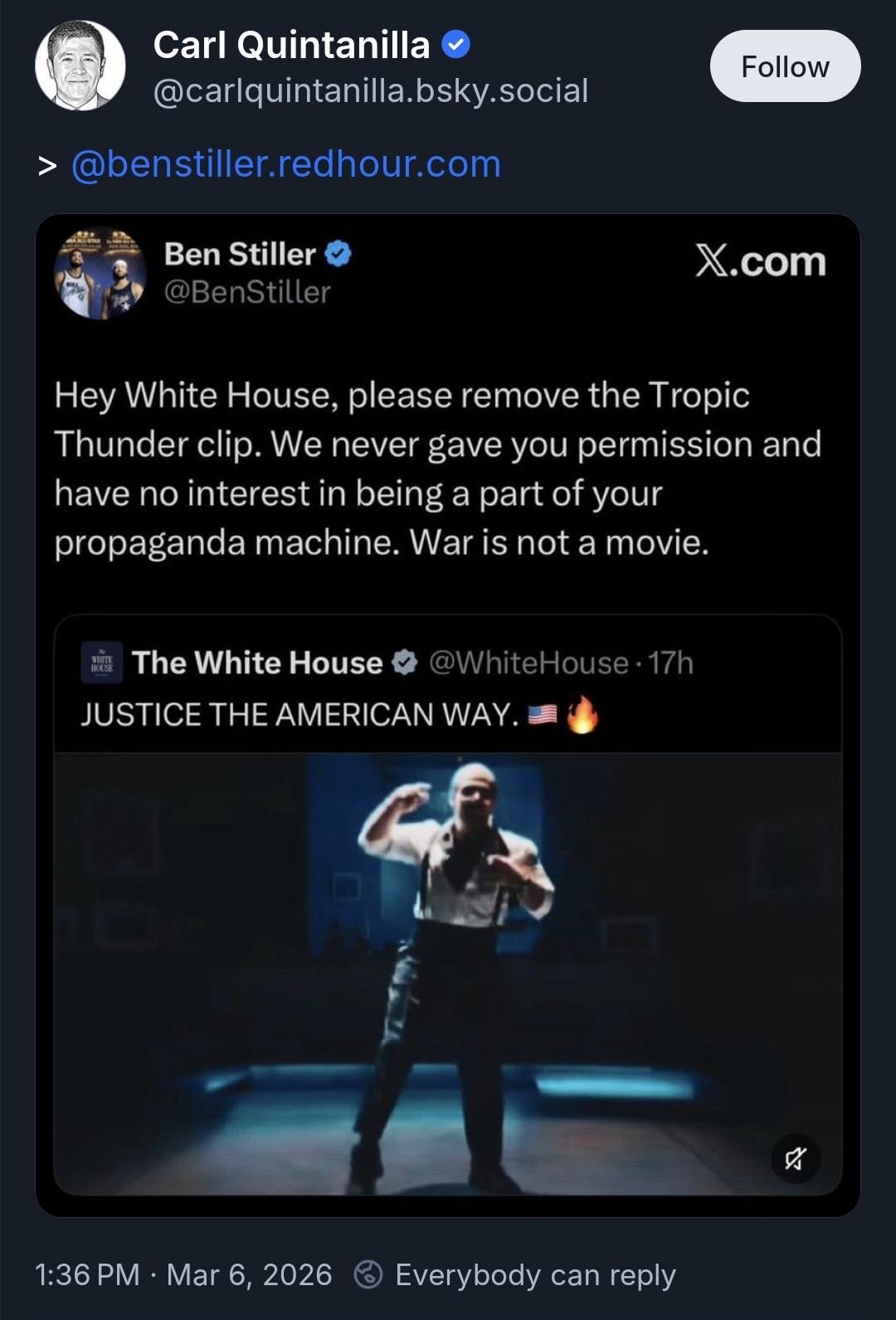Click Carl Quintanilla's profile avatar
Screen dimensions: 896x1320
(x=80, y=66)
